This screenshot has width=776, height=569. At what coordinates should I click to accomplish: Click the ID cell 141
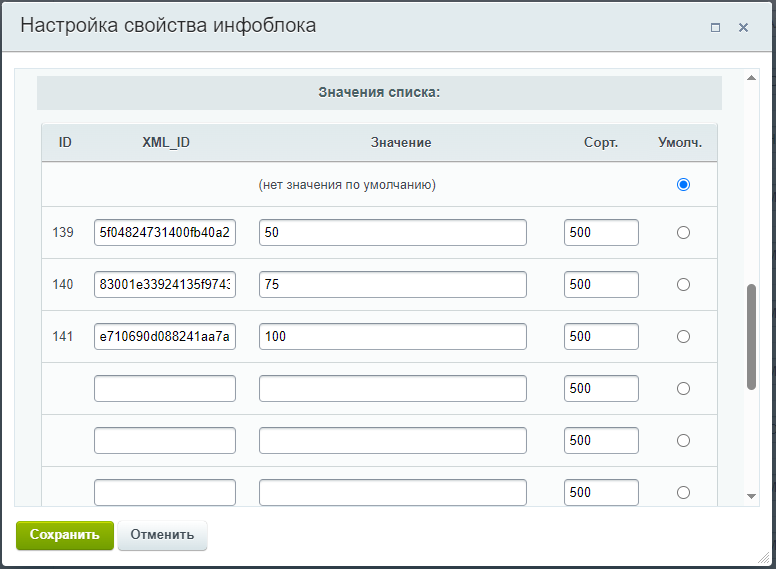[63, 336]
